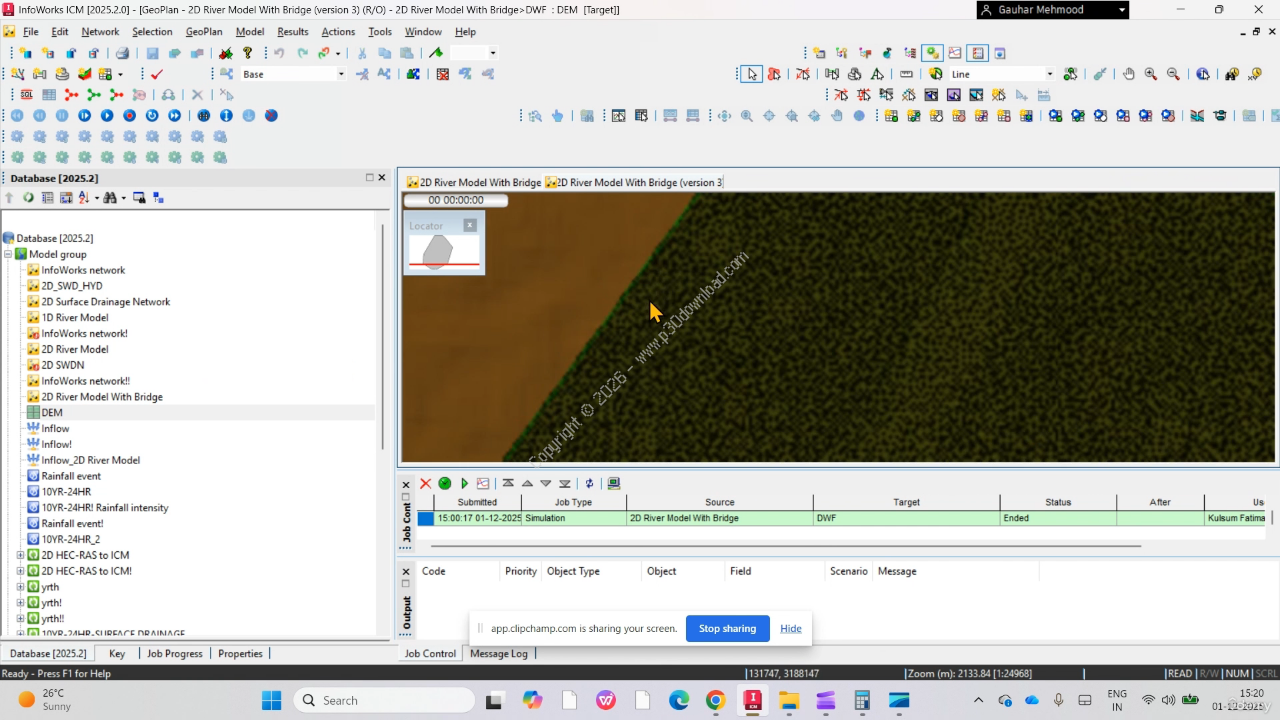Select 2D Surface Drainage Network in tree
This screenshot has width=1280, height=720.
105,302
